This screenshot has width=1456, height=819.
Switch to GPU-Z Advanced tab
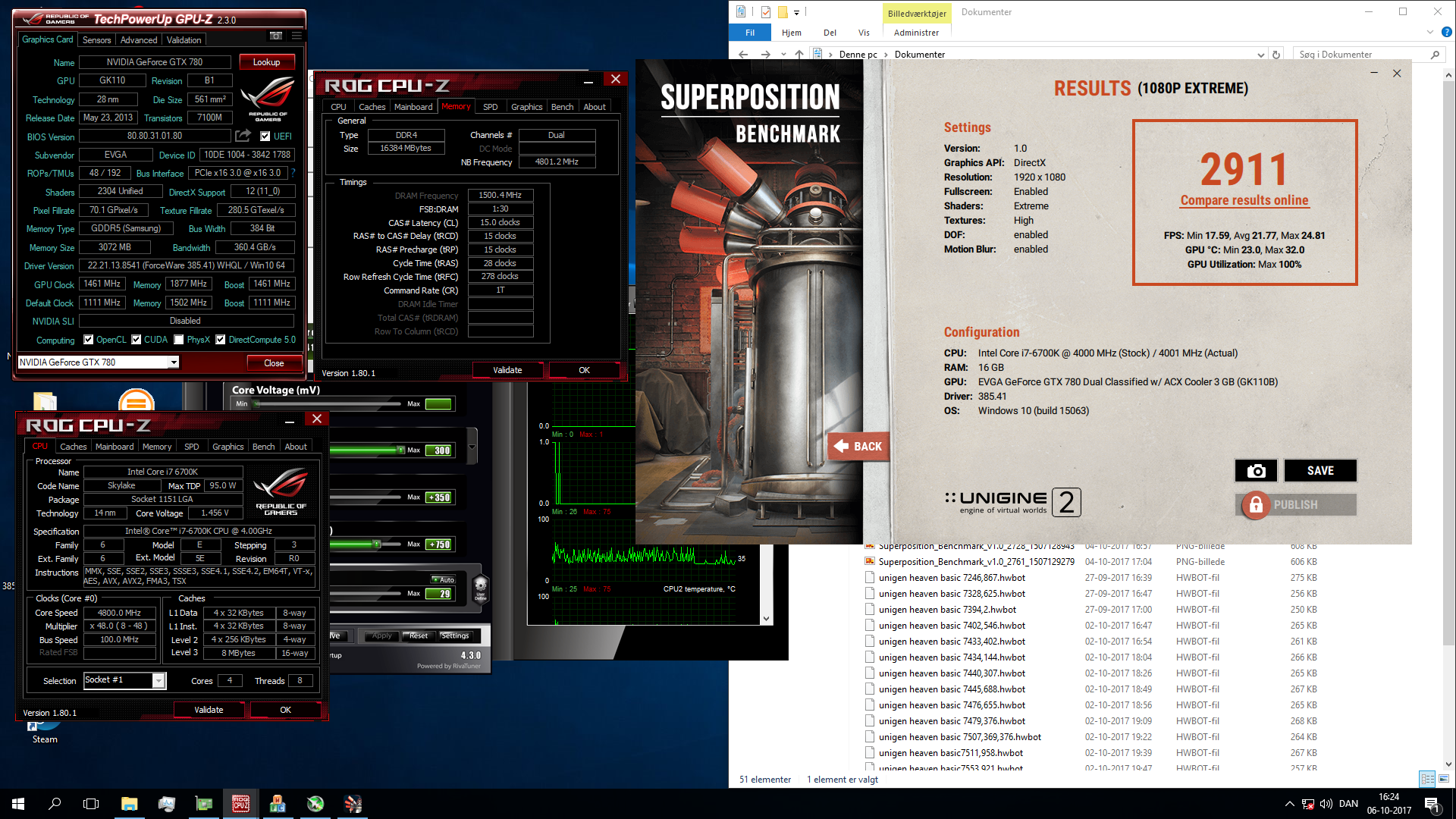[x=139, y=40]
